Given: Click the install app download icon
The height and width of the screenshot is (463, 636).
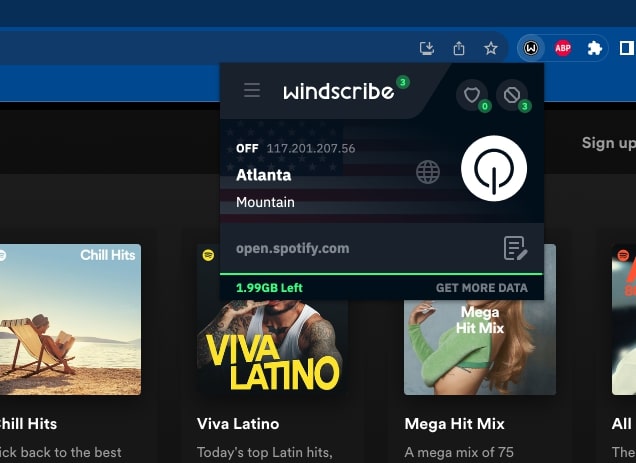Looking at the screenshot, I should (x=427, y=48).
